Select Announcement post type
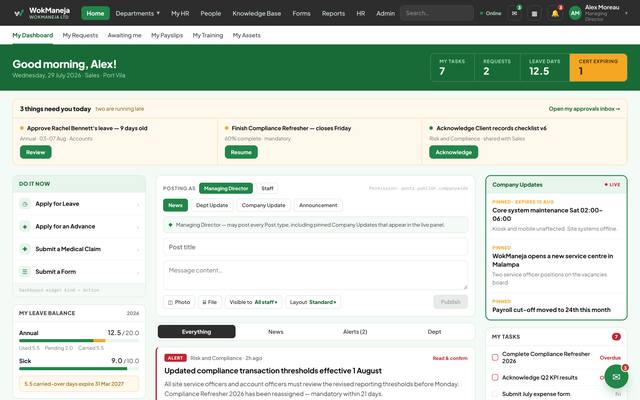 318,205
